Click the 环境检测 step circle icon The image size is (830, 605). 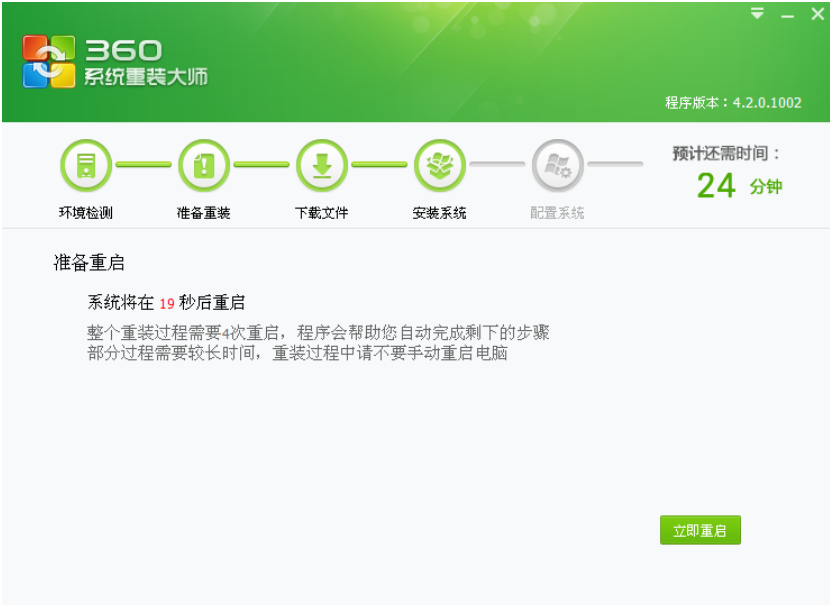click(86, 165)
